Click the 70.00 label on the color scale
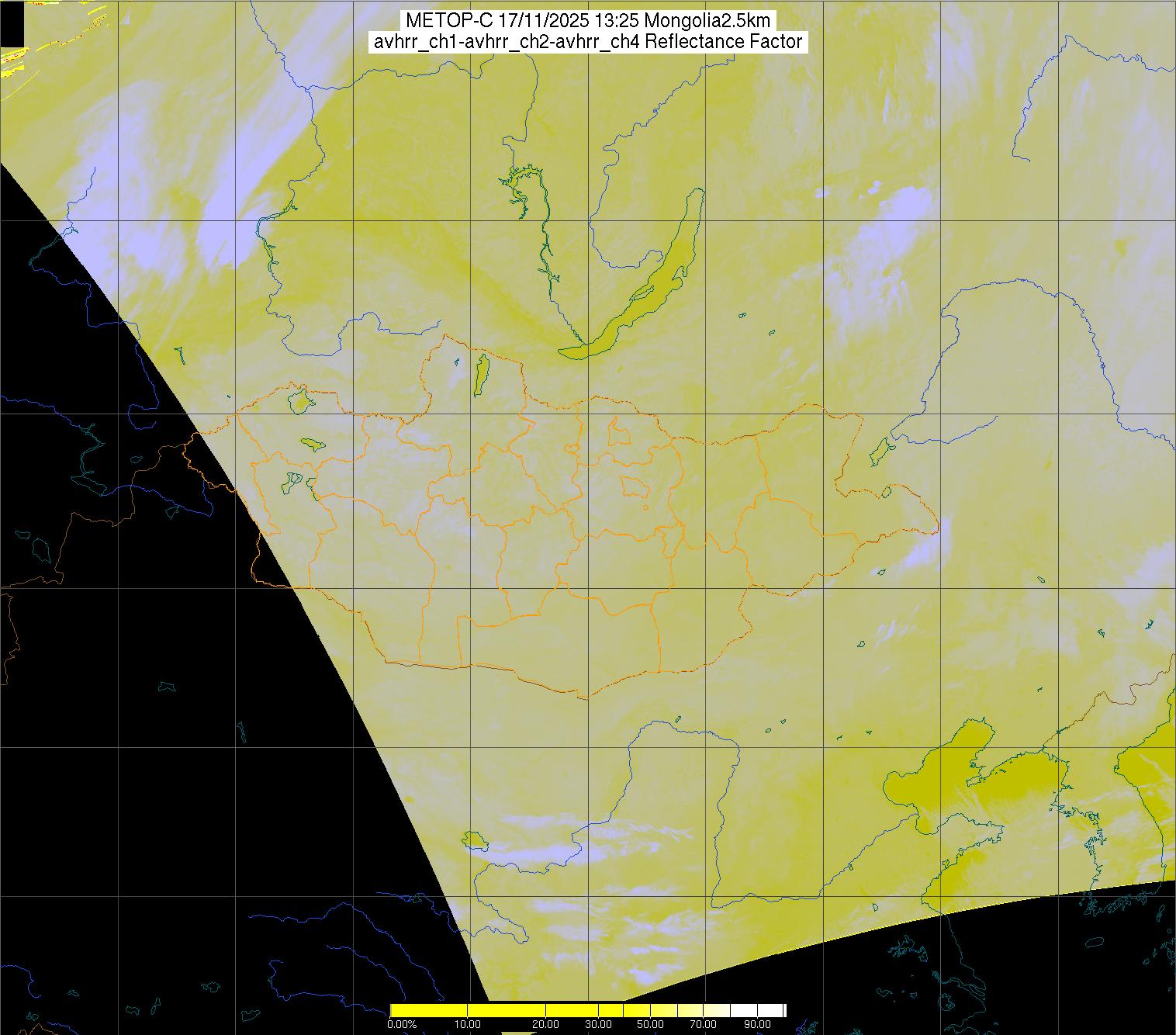 coord(704,1025)
